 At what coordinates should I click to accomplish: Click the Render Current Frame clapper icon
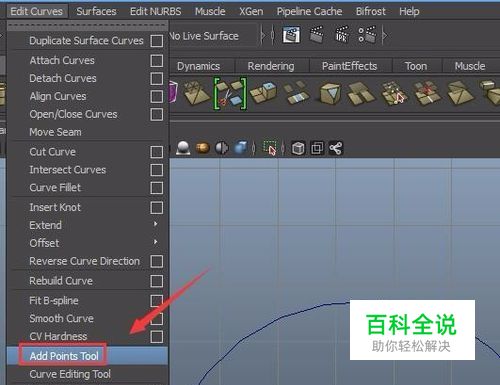317,35
